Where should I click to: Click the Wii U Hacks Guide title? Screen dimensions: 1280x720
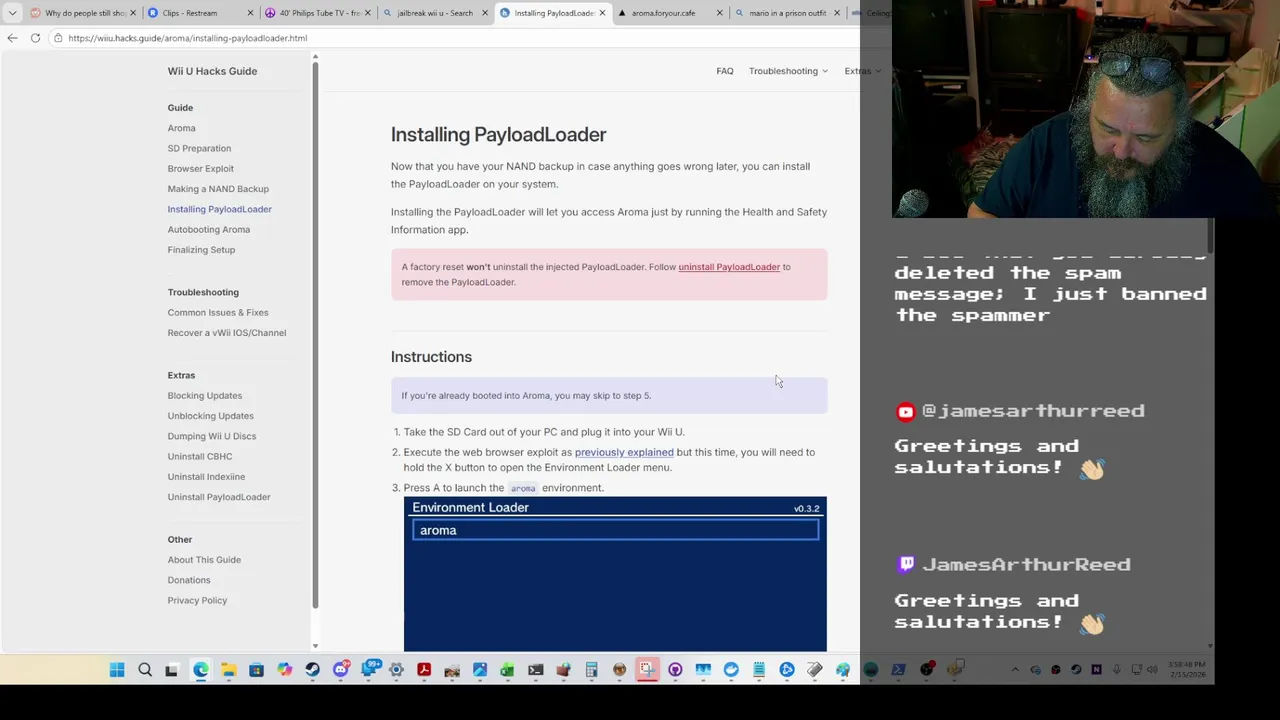pos(212,71)
